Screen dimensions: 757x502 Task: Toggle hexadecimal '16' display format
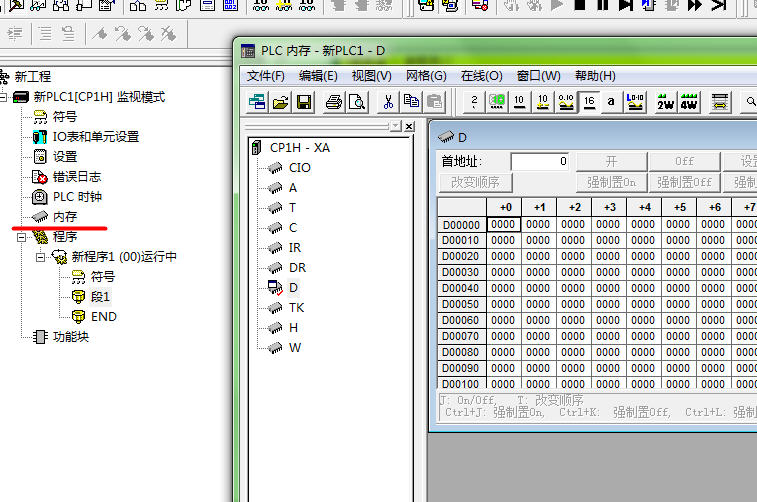pos(589,102)
